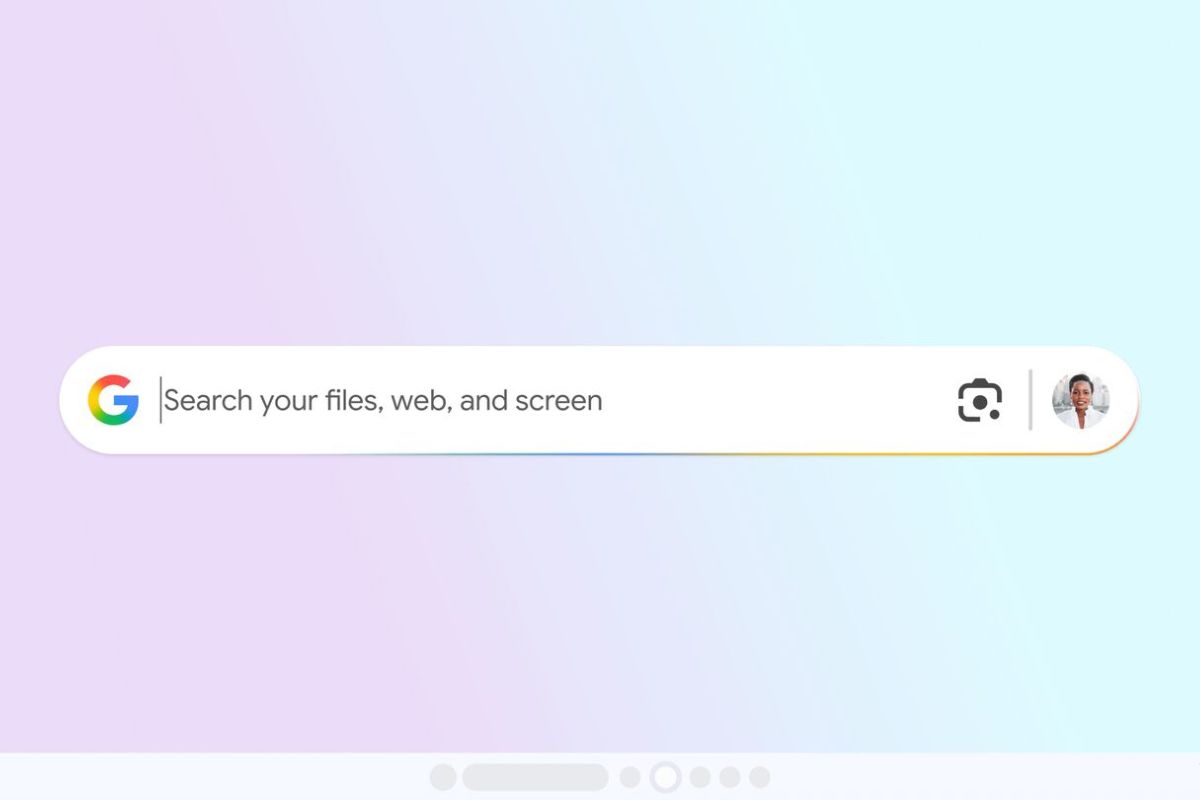1200x800 pixels.
Task: Click the word "screen" in the search placeholder
Action: click(558, 401)
